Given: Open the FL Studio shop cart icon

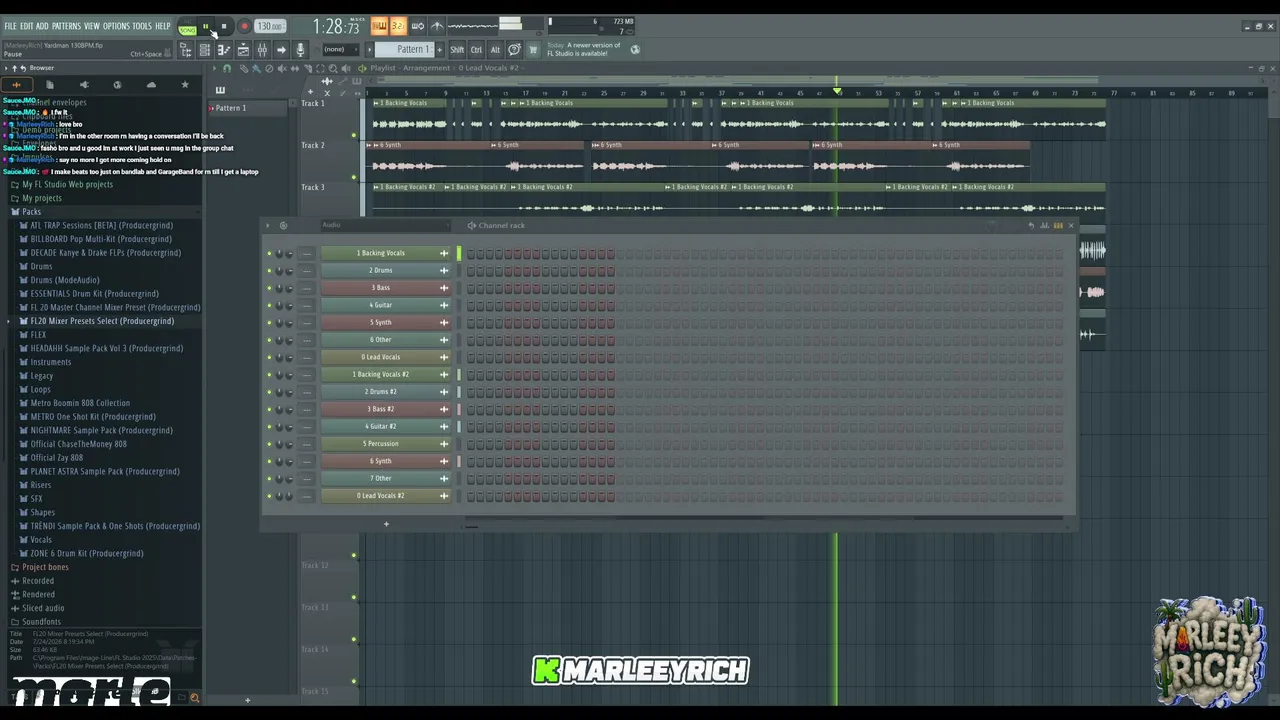Looking at the screenshot, I should pos(533,50).
